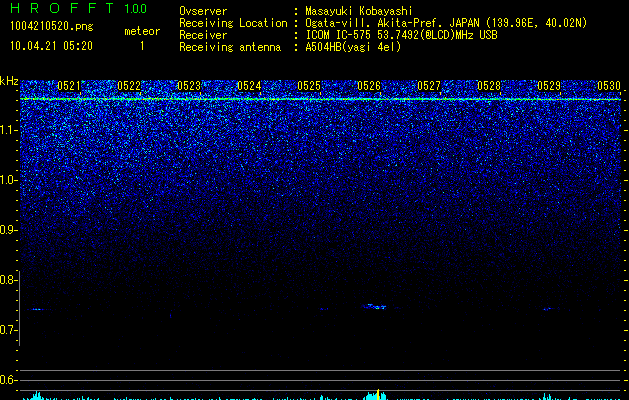Click the 0.7 kHz axis label
Image resolution: width=629 pixels, height=400 pixels.
pyautogui.click(x=8, y=330)
